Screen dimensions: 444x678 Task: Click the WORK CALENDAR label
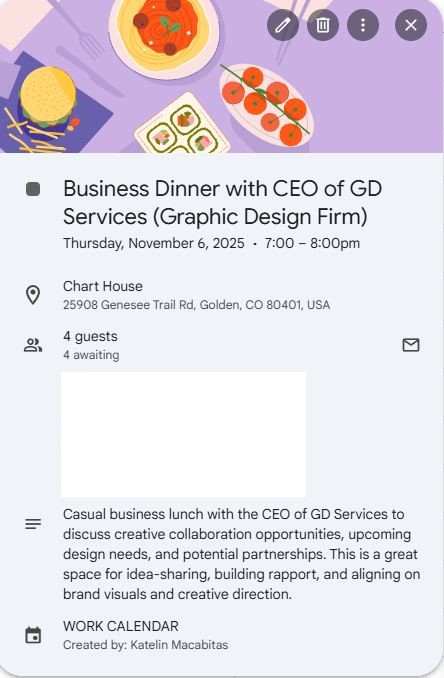(x=121, y=626)
